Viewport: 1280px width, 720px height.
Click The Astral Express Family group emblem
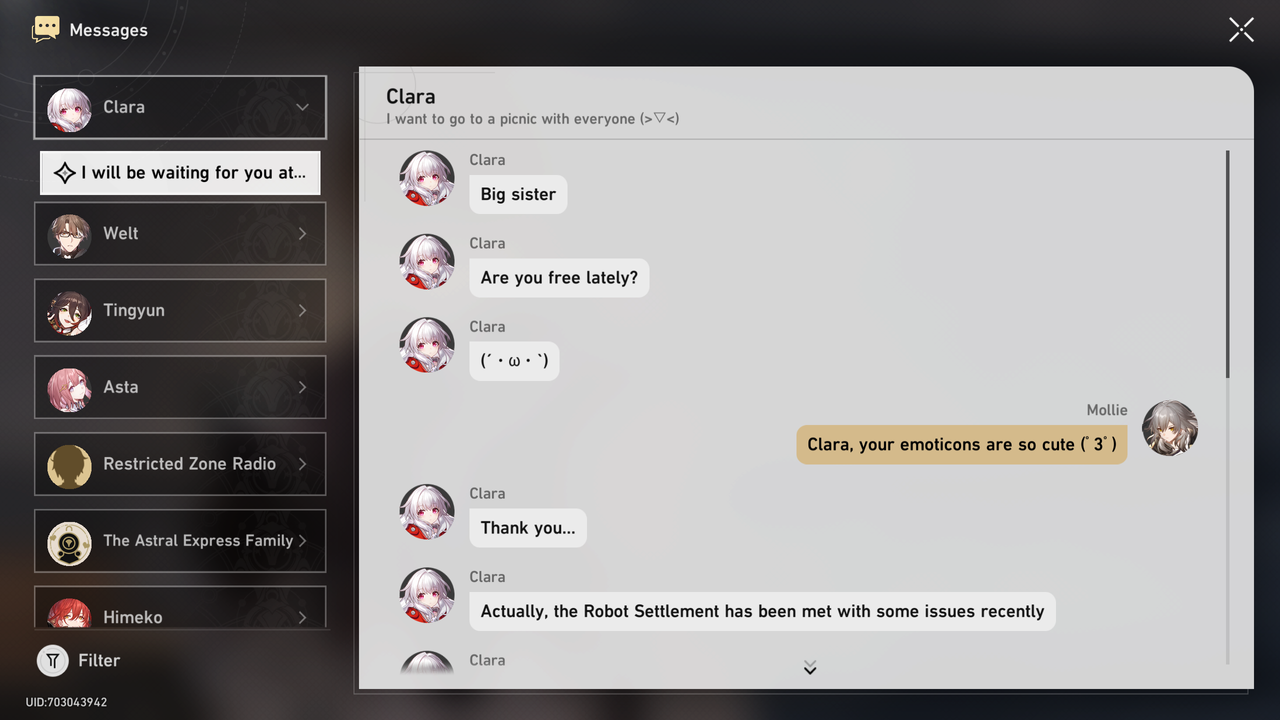coord(69,542)
